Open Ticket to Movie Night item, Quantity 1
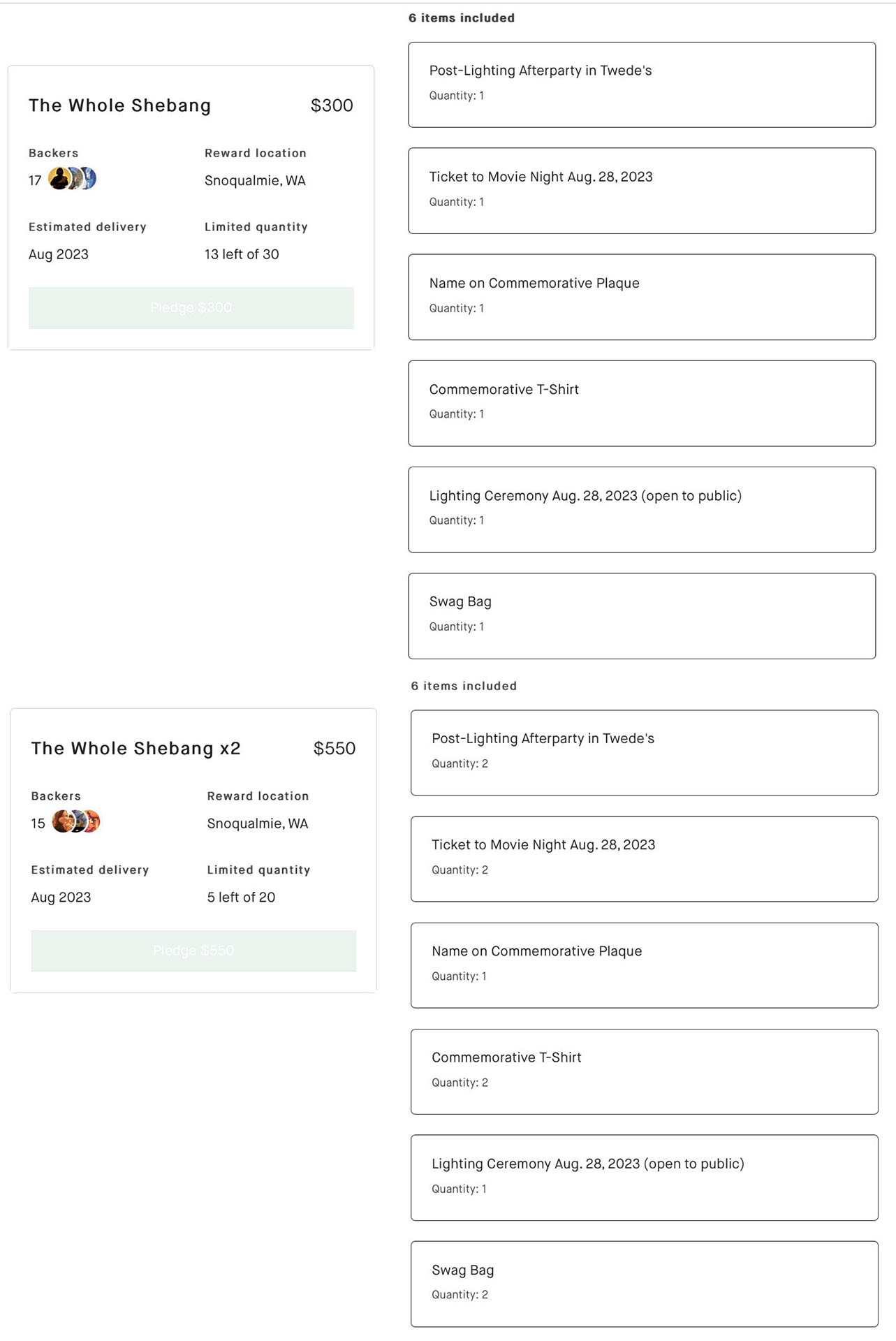This screenshot has width=896, height=1341. click(641, 191)
